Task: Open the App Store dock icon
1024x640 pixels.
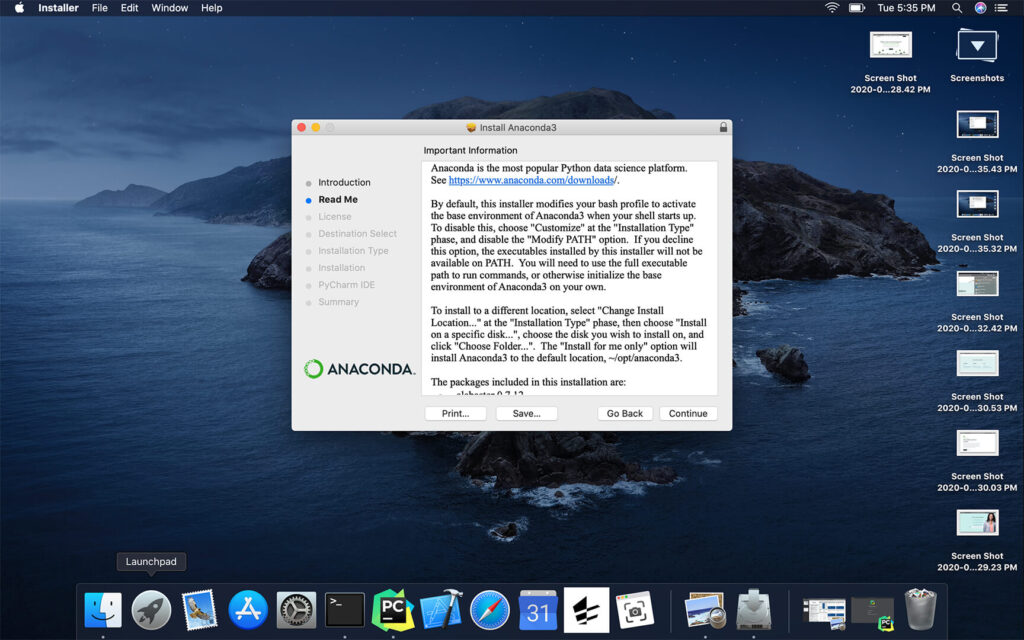Action: point(248,610)
